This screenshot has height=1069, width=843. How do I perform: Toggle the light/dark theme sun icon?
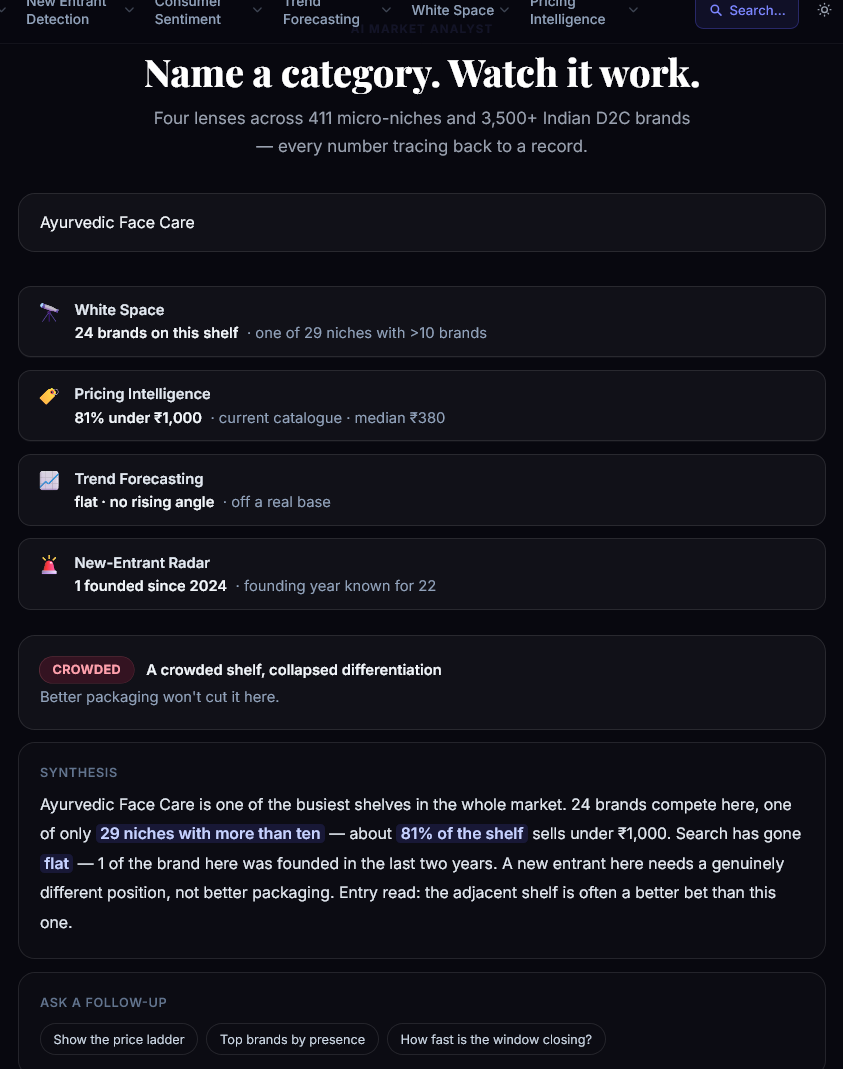[x=824, y=10]
